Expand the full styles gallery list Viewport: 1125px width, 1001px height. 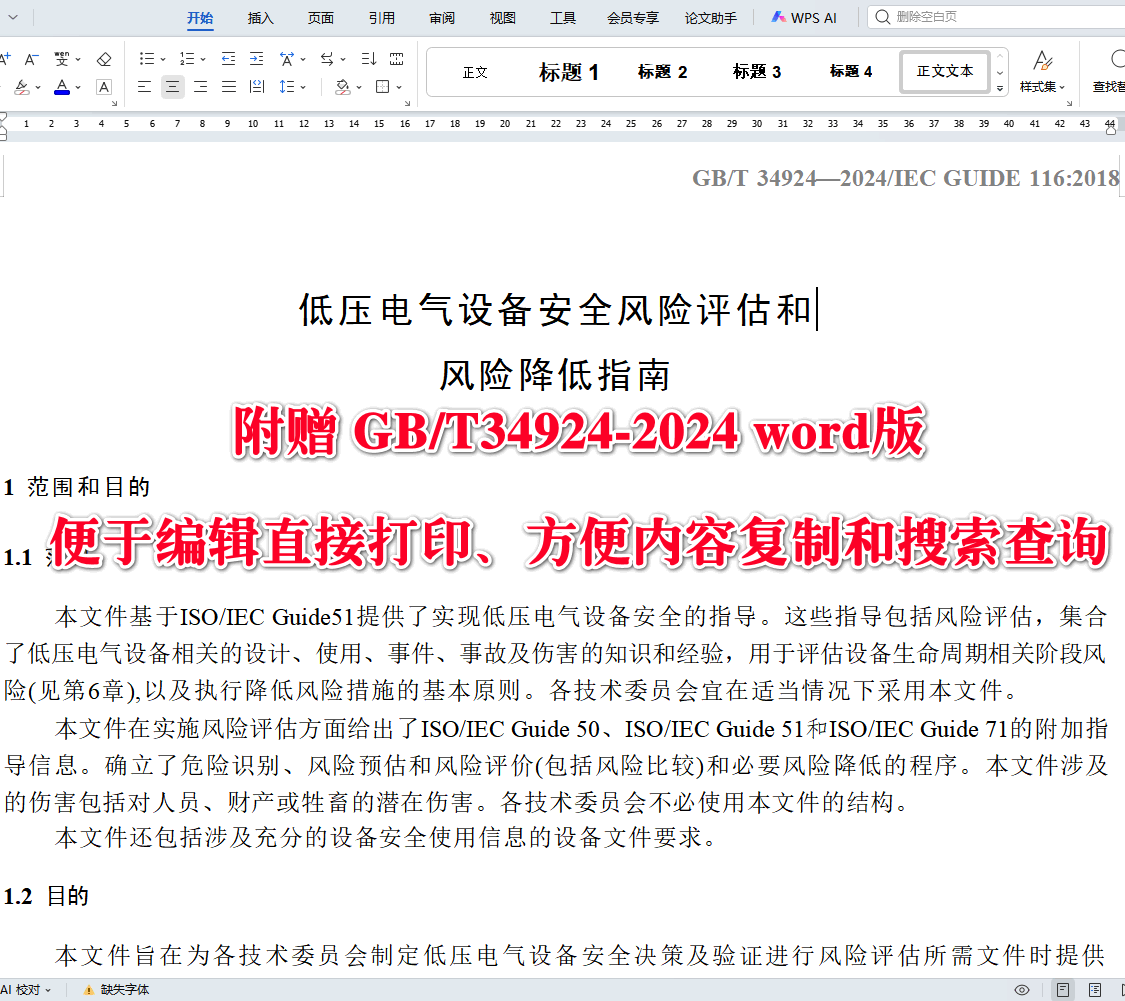point(1000,88)
